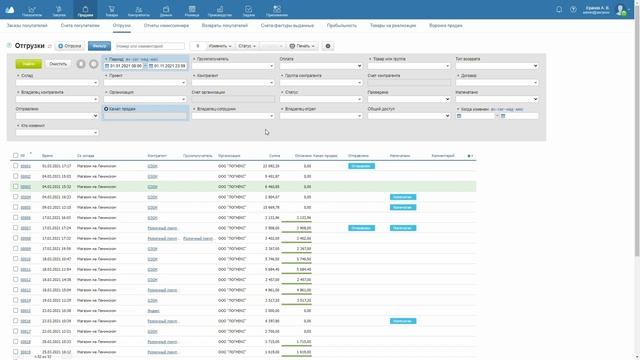Open Розничный покупатель link in row 00007

click(162, 228)
